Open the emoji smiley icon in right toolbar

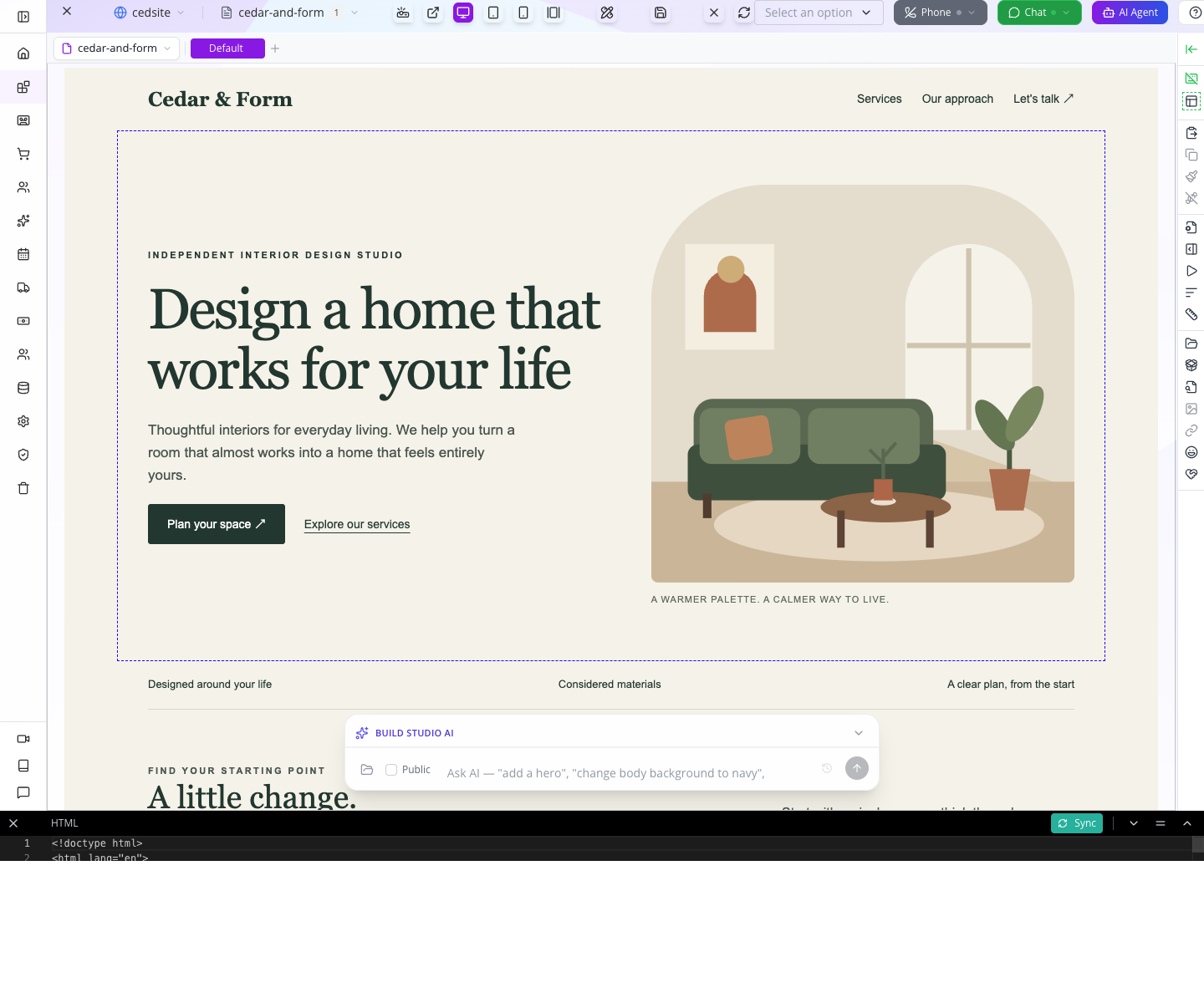coord(1191,452)
